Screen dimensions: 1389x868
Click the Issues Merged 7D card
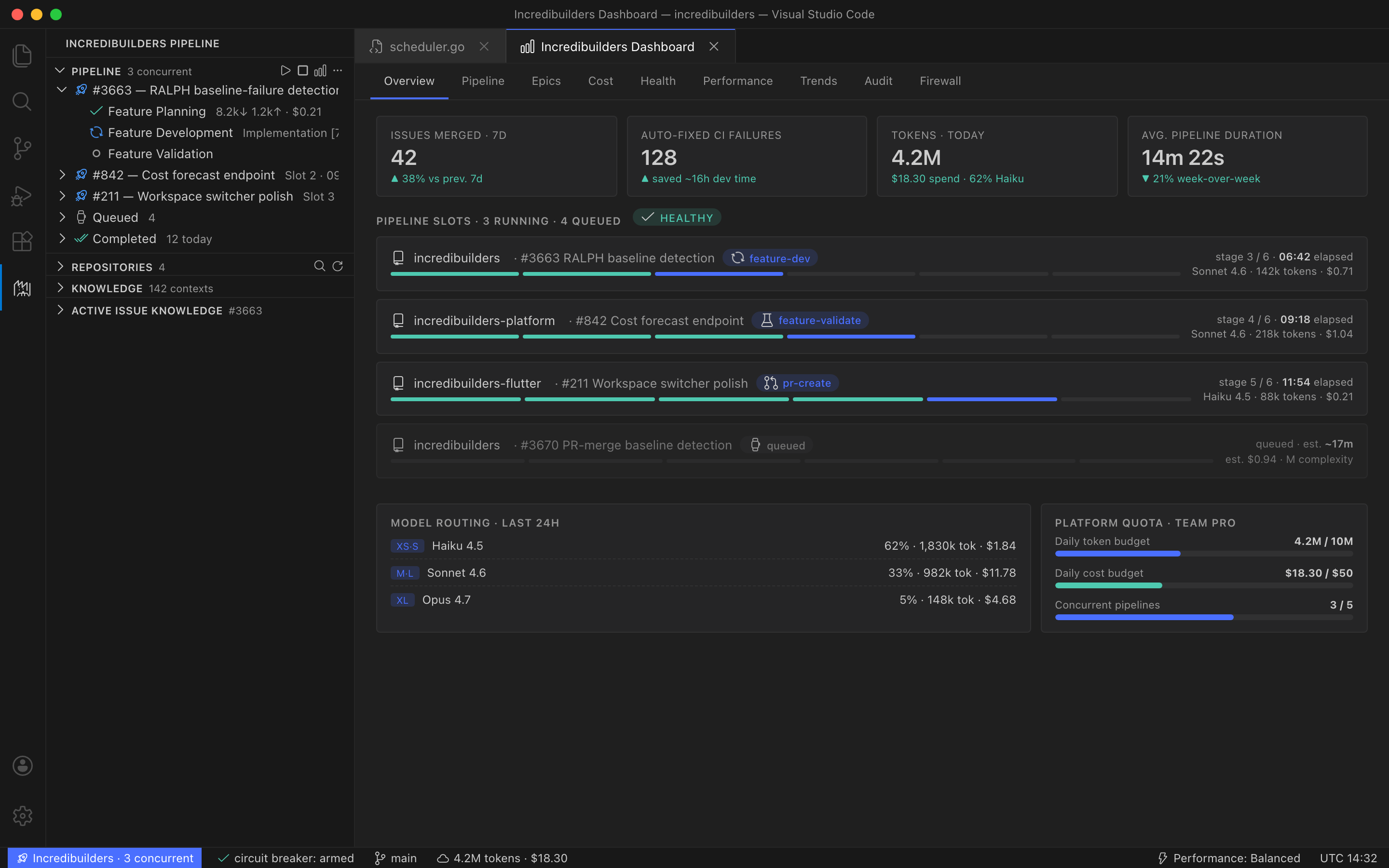click(496, 156)
